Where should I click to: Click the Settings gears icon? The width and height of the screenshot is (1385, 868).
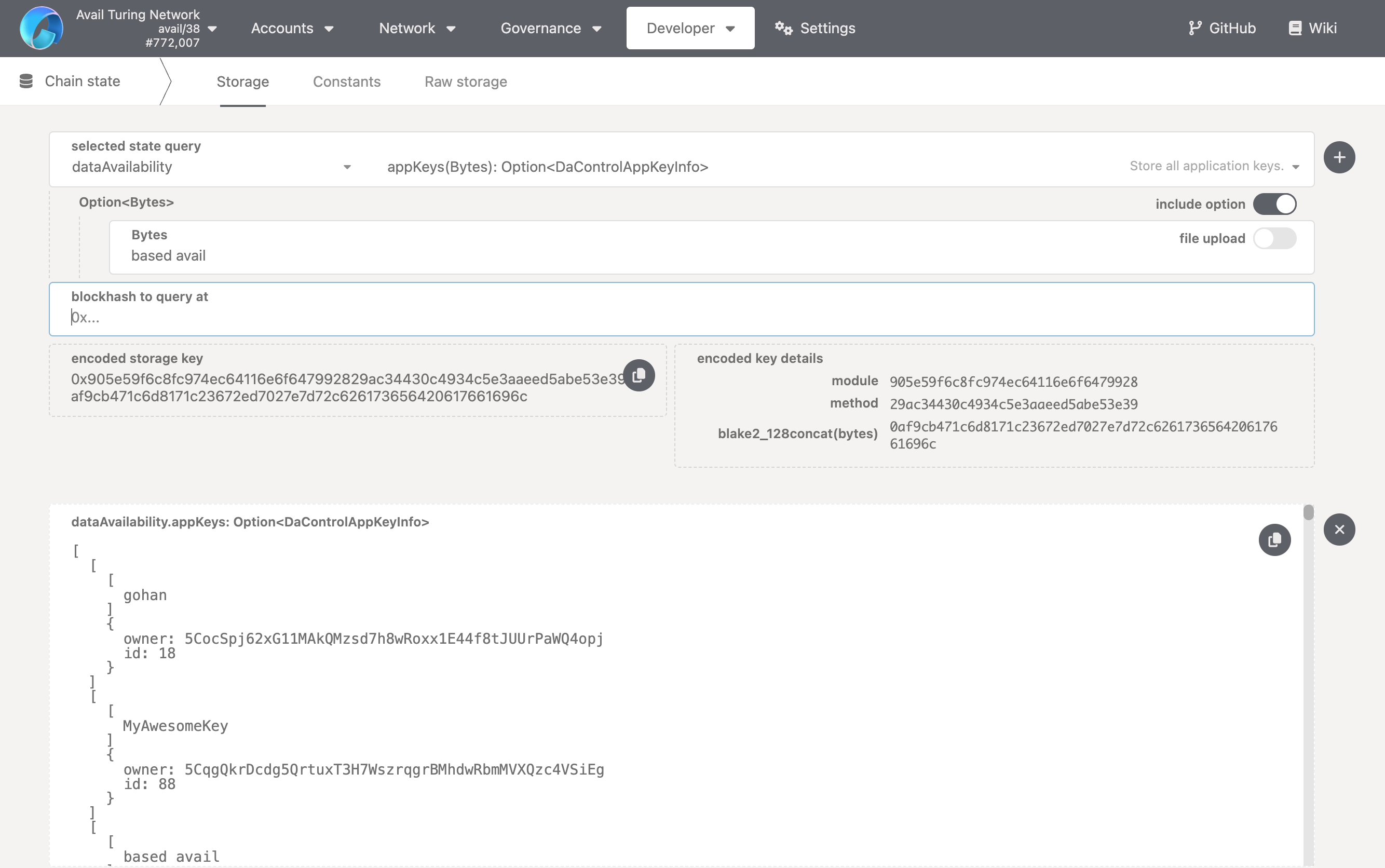point(783,28)
